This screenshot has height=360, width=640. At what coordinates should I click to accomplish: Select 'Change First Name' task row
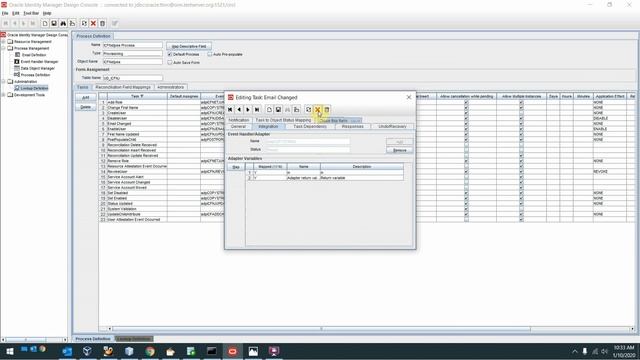122,108
